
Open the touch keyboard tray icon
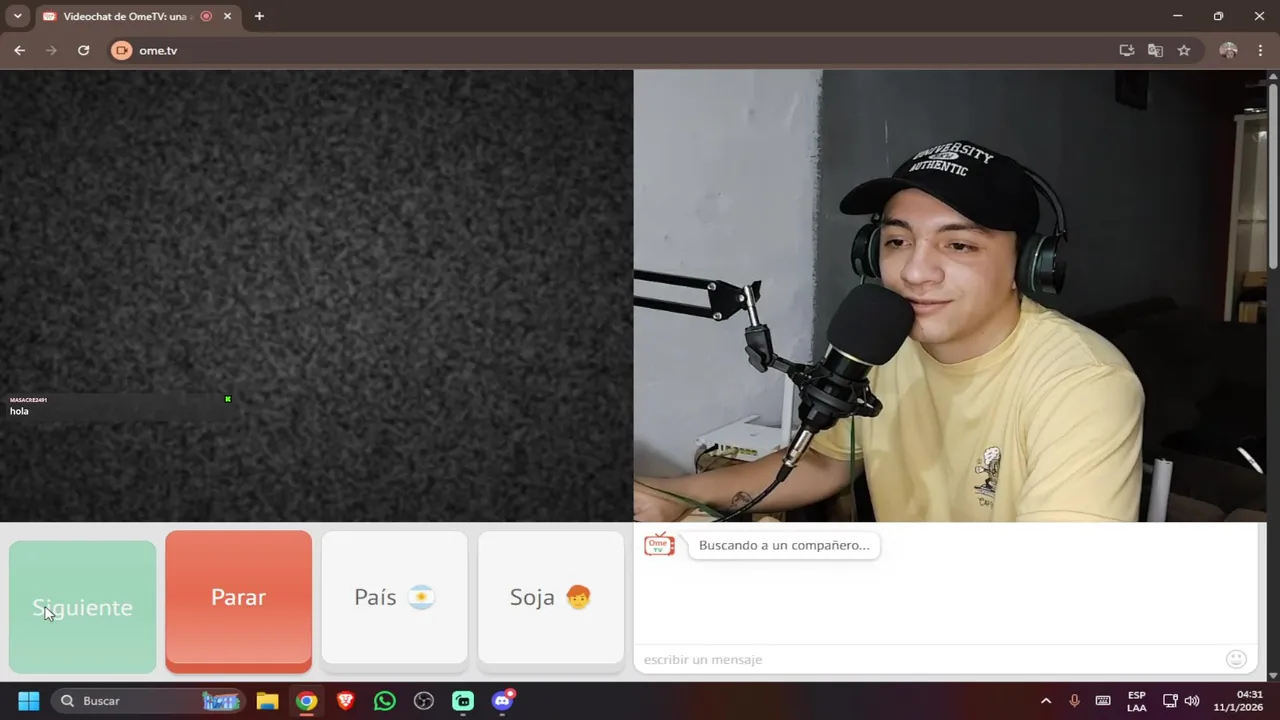coord(1103,701)
